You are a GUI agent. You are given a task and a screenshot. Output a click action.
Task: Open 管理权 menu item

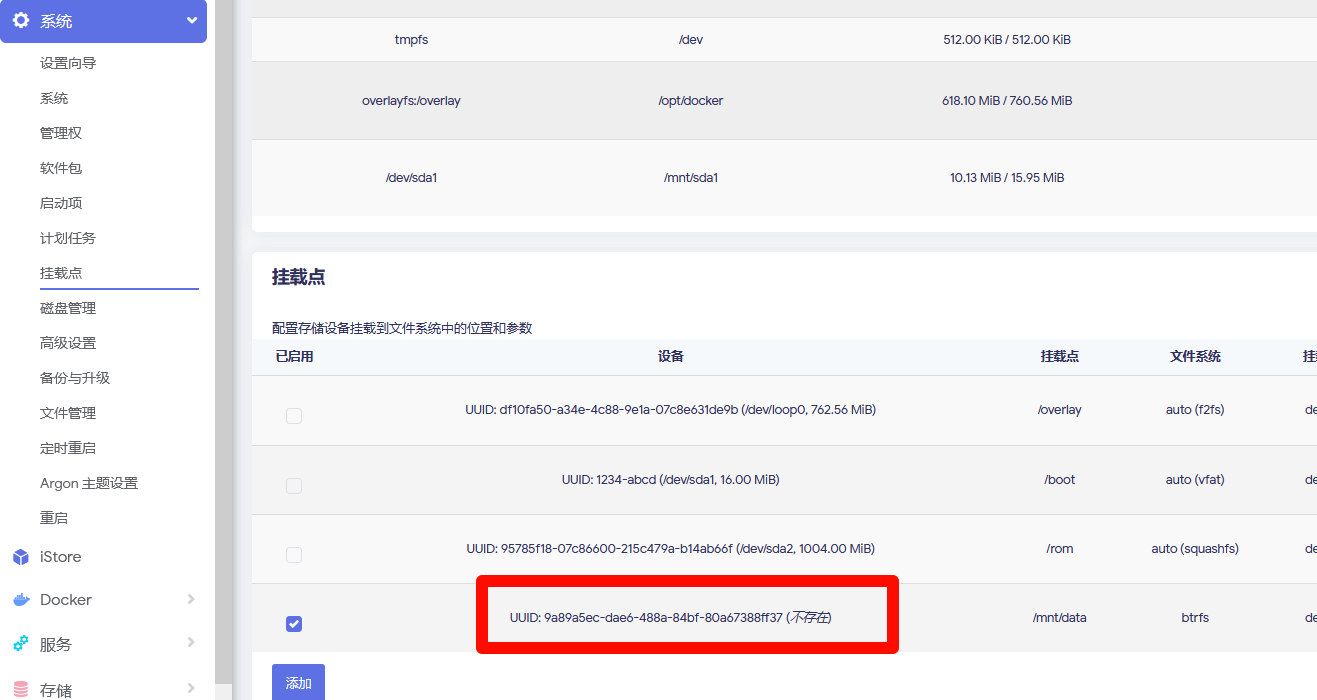(x=61, y=133)
